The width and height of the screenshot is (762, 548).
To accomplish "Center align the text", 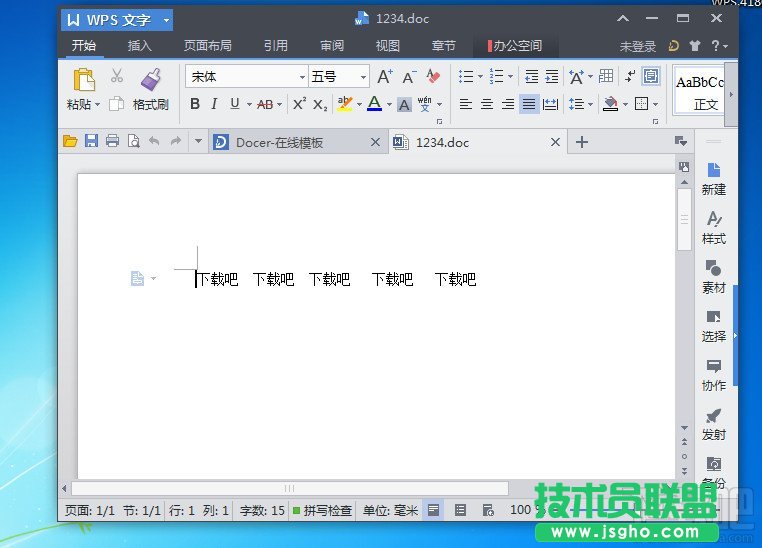I will pyautogui.click(x=487, y=104).
